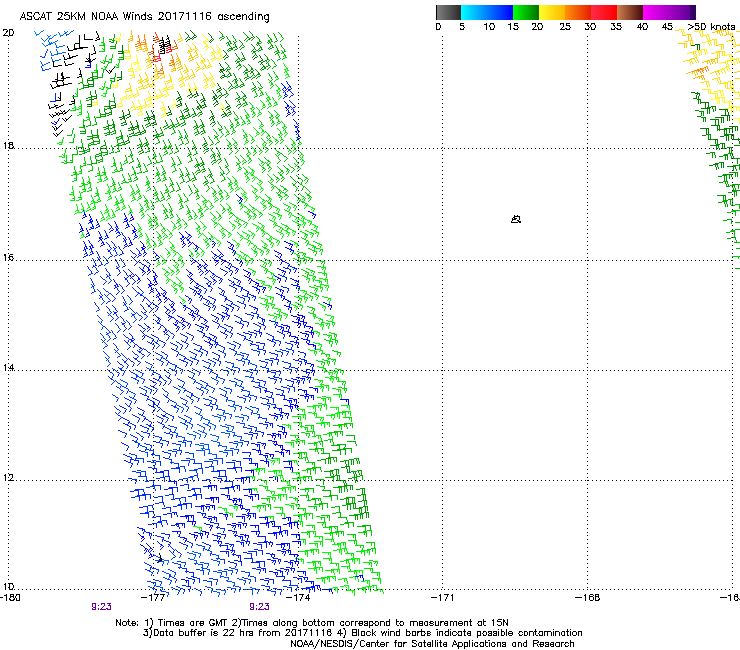
Task: Click latitude label '14' on left axis
Action: click(x=8, y=368)
